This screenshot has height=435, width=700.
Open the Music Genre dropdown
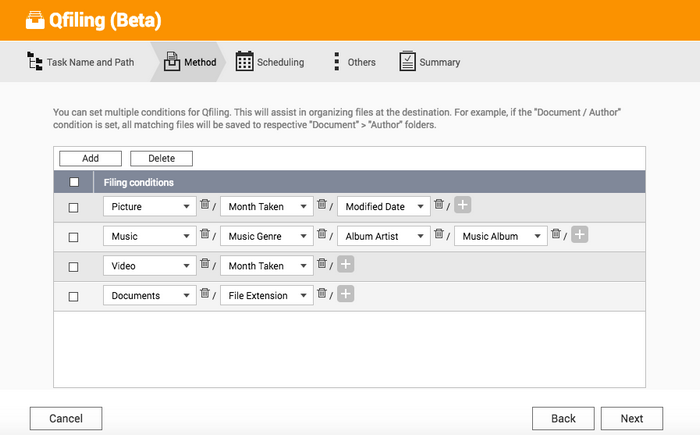[x=267, y=236]
